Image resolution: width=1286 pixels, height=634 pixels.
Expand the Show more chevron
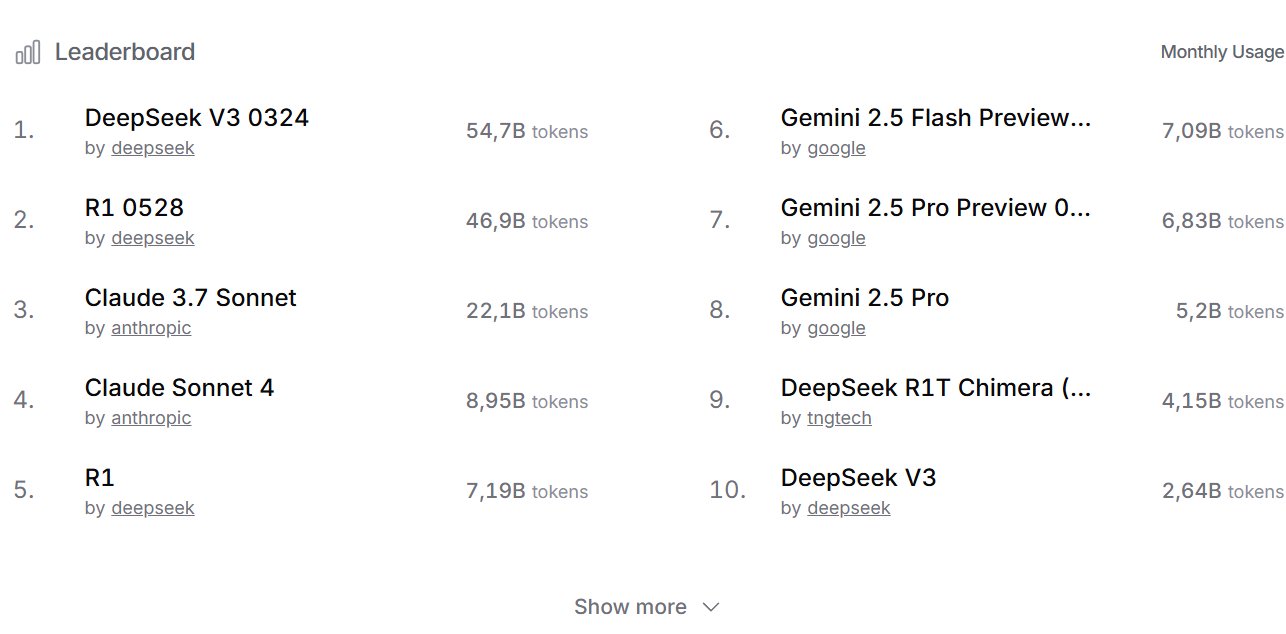click(711, 607)
